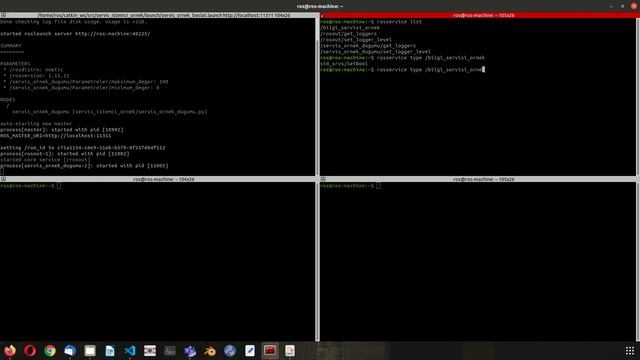Focus the active Terminator taskbar icon
The width and height of the screenshot is (640, 360).
[270, 351]
